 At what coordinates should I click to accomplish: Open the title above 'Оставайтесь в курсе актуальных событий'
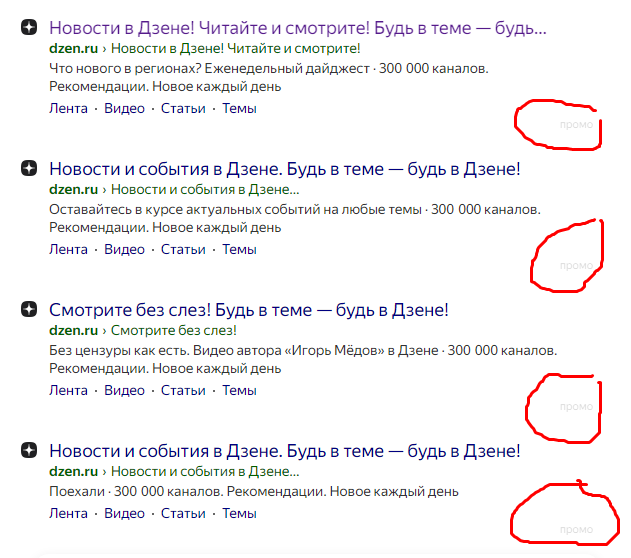coord(285,169)
